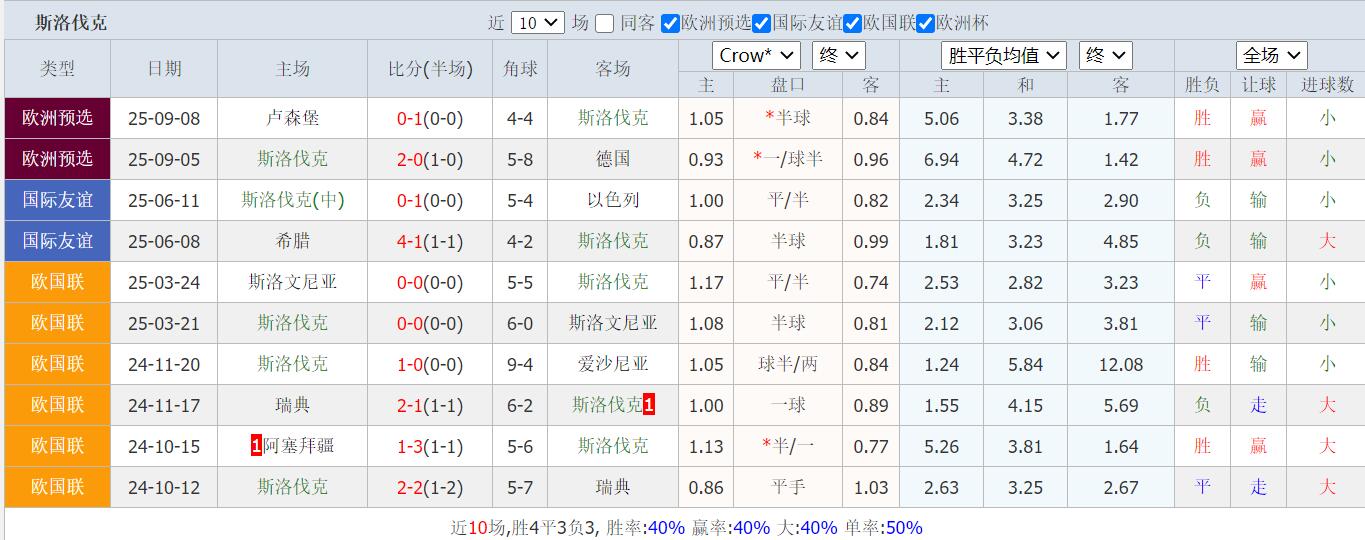Toggle the 同客 checkbox
The width and height of the screenshot is (1365, 540).
point(604,23)
